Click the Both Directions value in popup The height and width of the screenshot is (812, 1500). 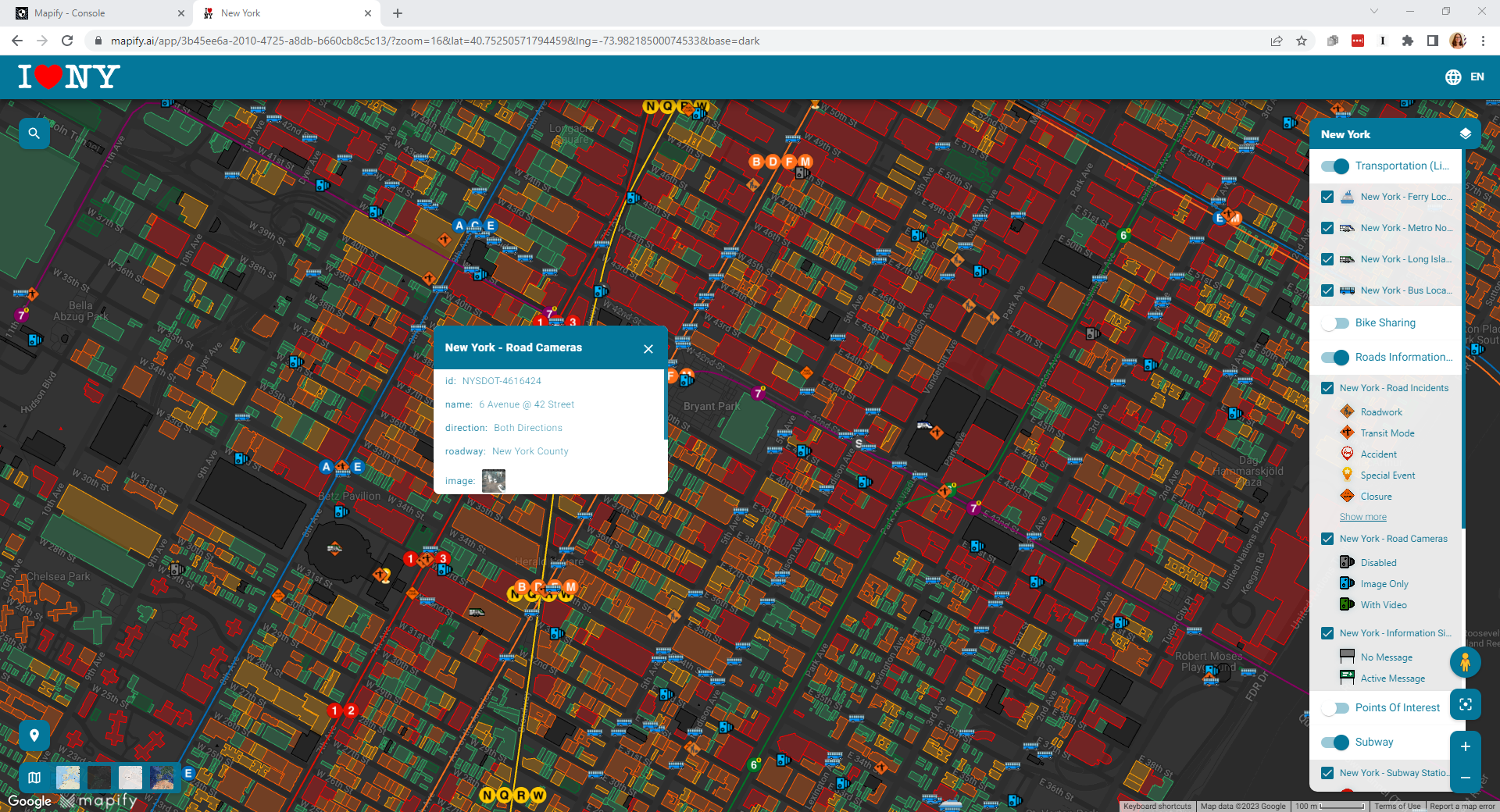point(528,428)
